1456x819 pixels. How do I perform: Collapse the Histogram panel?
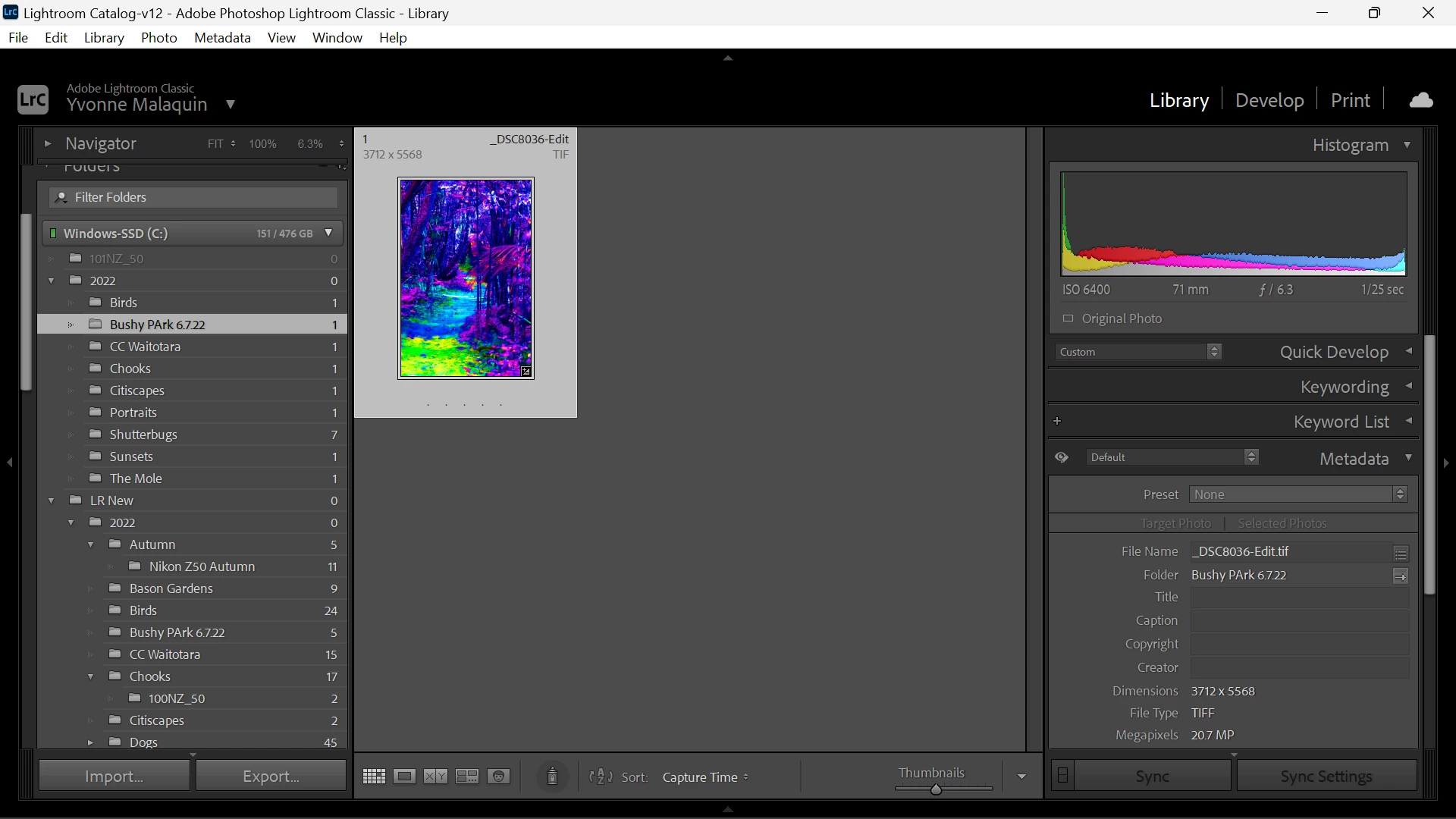[x=1407, y=145]
